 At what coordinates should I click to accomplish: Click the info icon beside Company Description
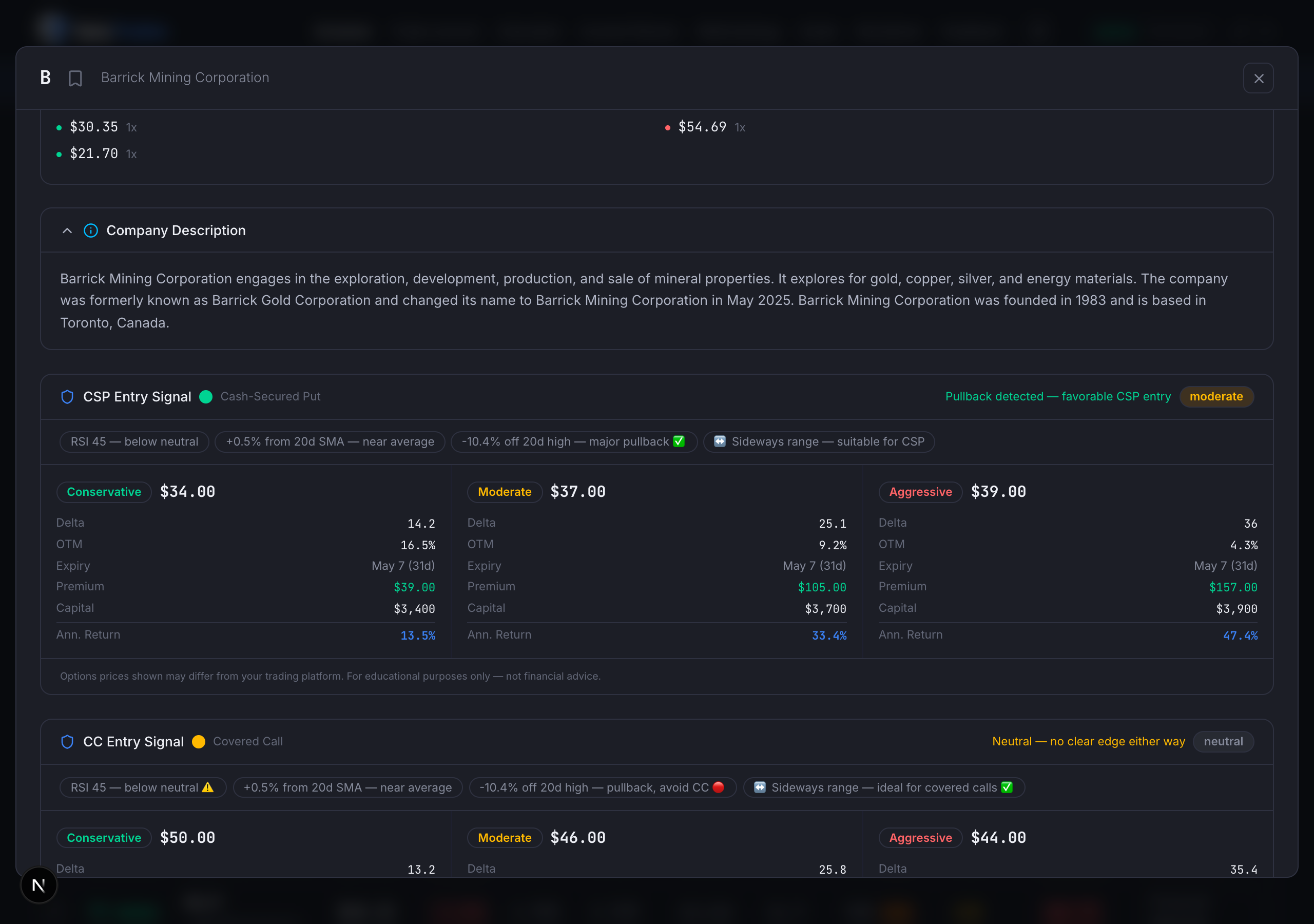point(90,230)
